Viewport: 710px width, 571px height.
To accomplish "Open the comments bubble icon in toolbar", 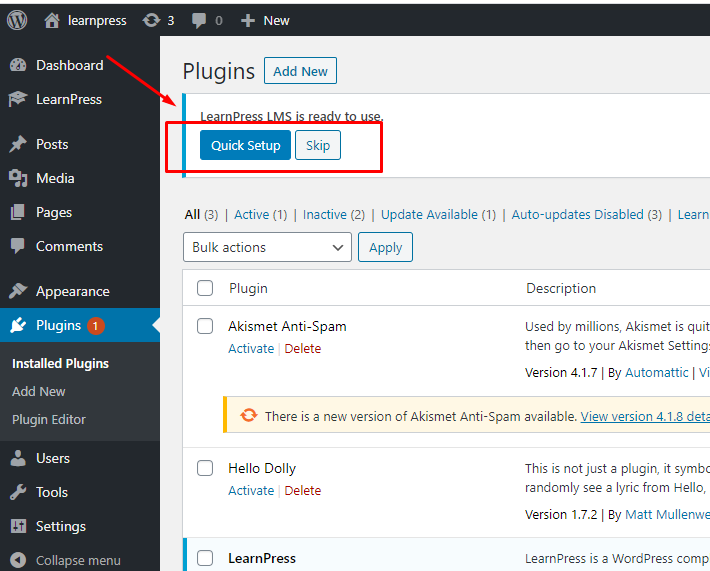I will (x=199, y=19).
